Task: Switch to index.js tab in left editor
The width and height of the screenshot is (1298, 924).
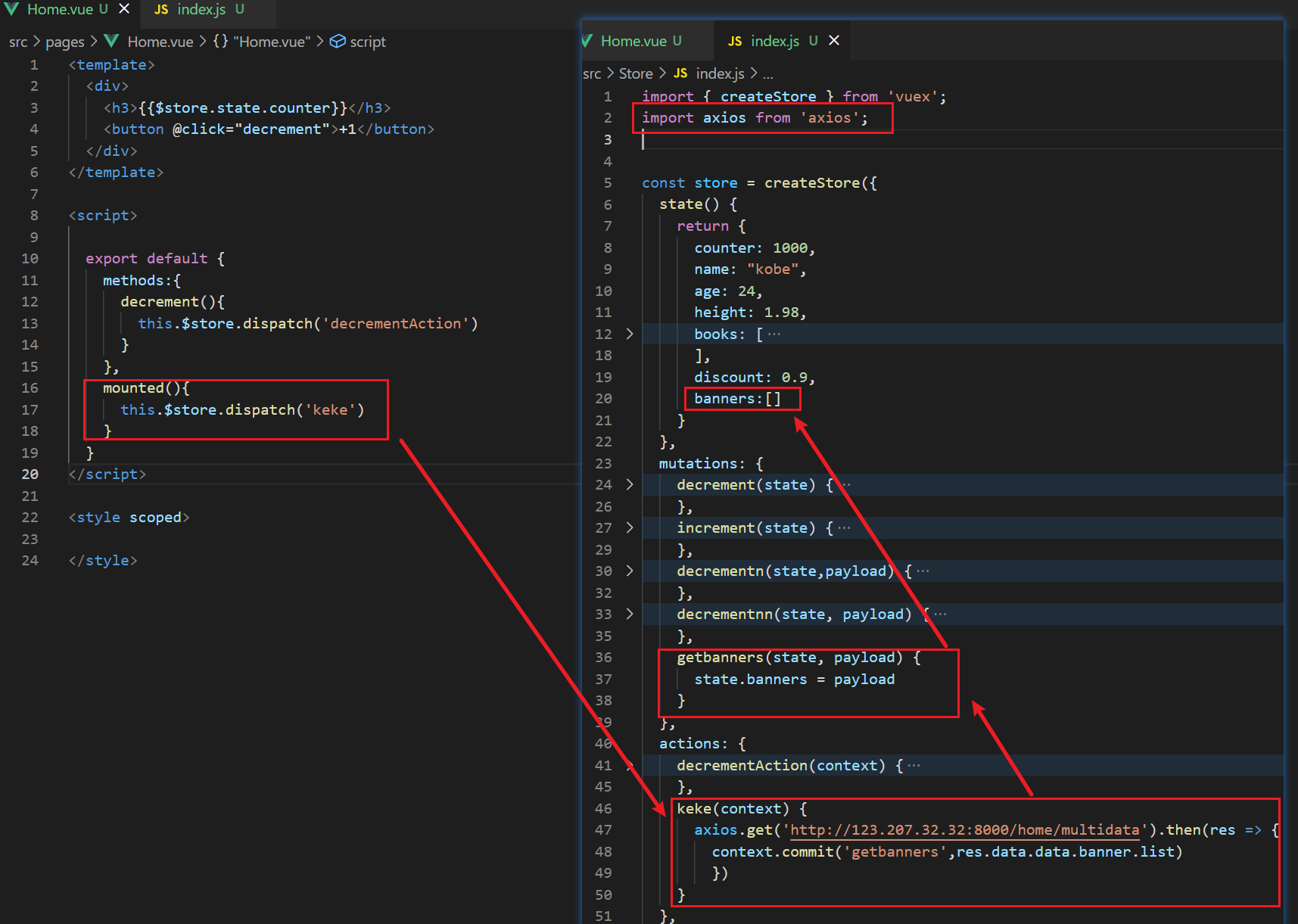Action: coord(200,9)
